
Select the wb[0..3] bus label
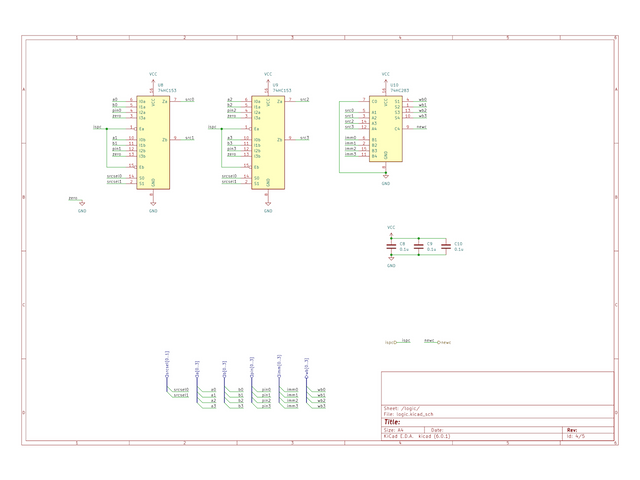306,368
